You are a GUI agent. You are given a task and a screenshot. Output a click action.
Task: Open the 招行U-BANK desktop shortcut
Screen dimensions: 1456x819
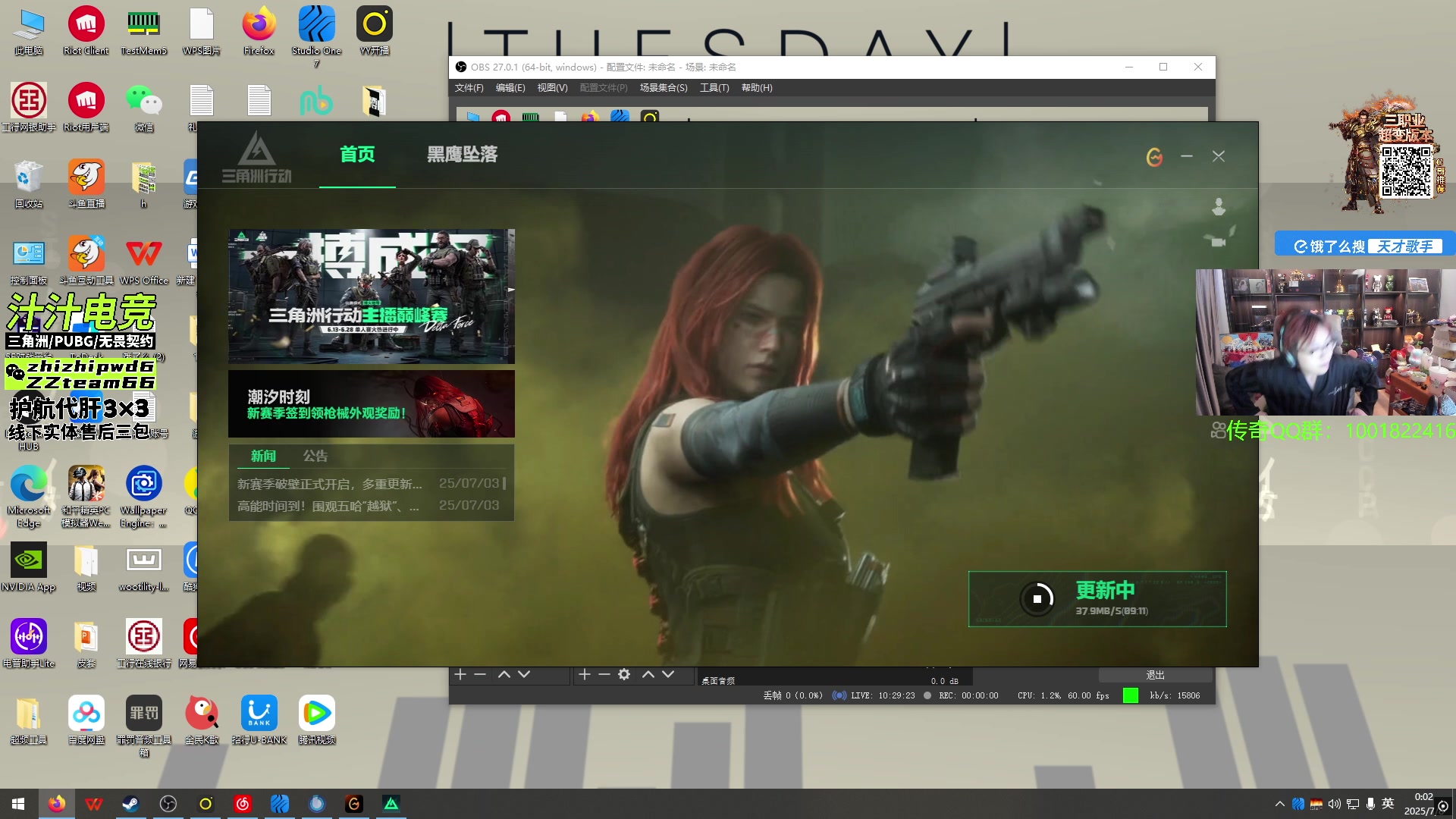pos(259,720)
